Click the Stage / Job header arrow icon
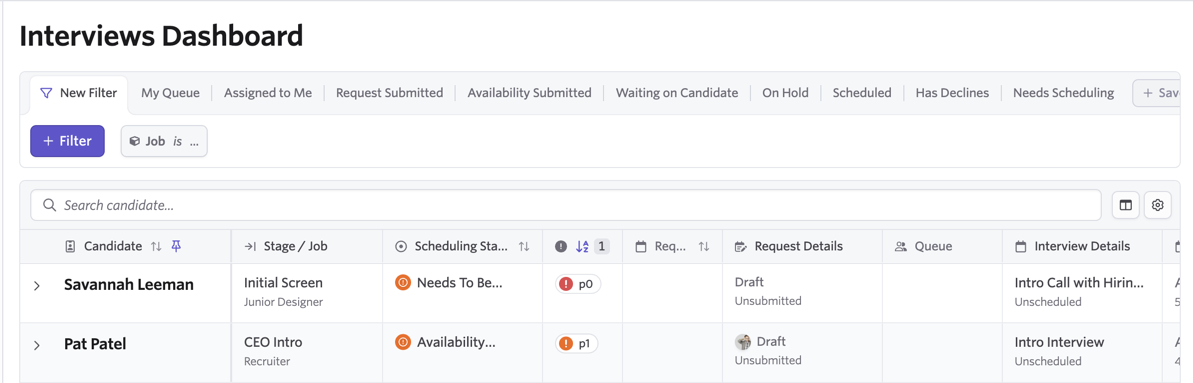1193x383 pixels. click(250, 246)
